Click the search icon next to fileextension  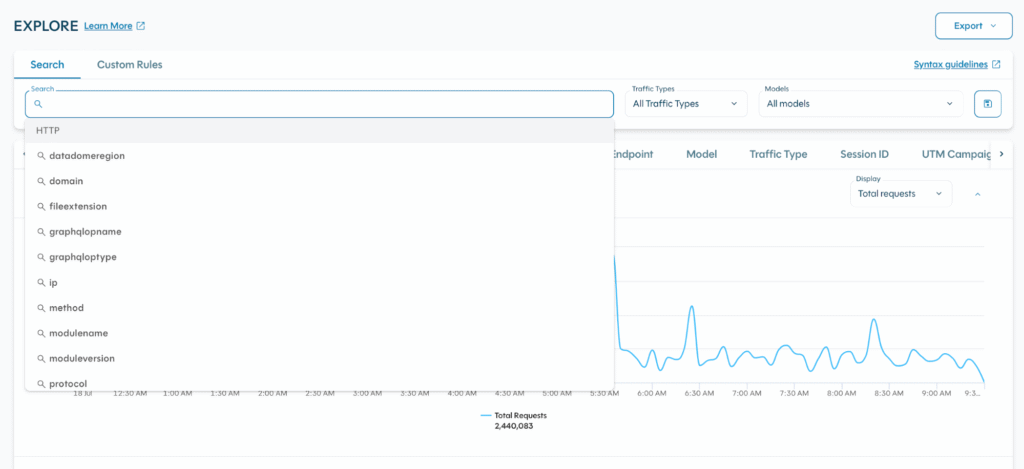(x=40, y=206)
